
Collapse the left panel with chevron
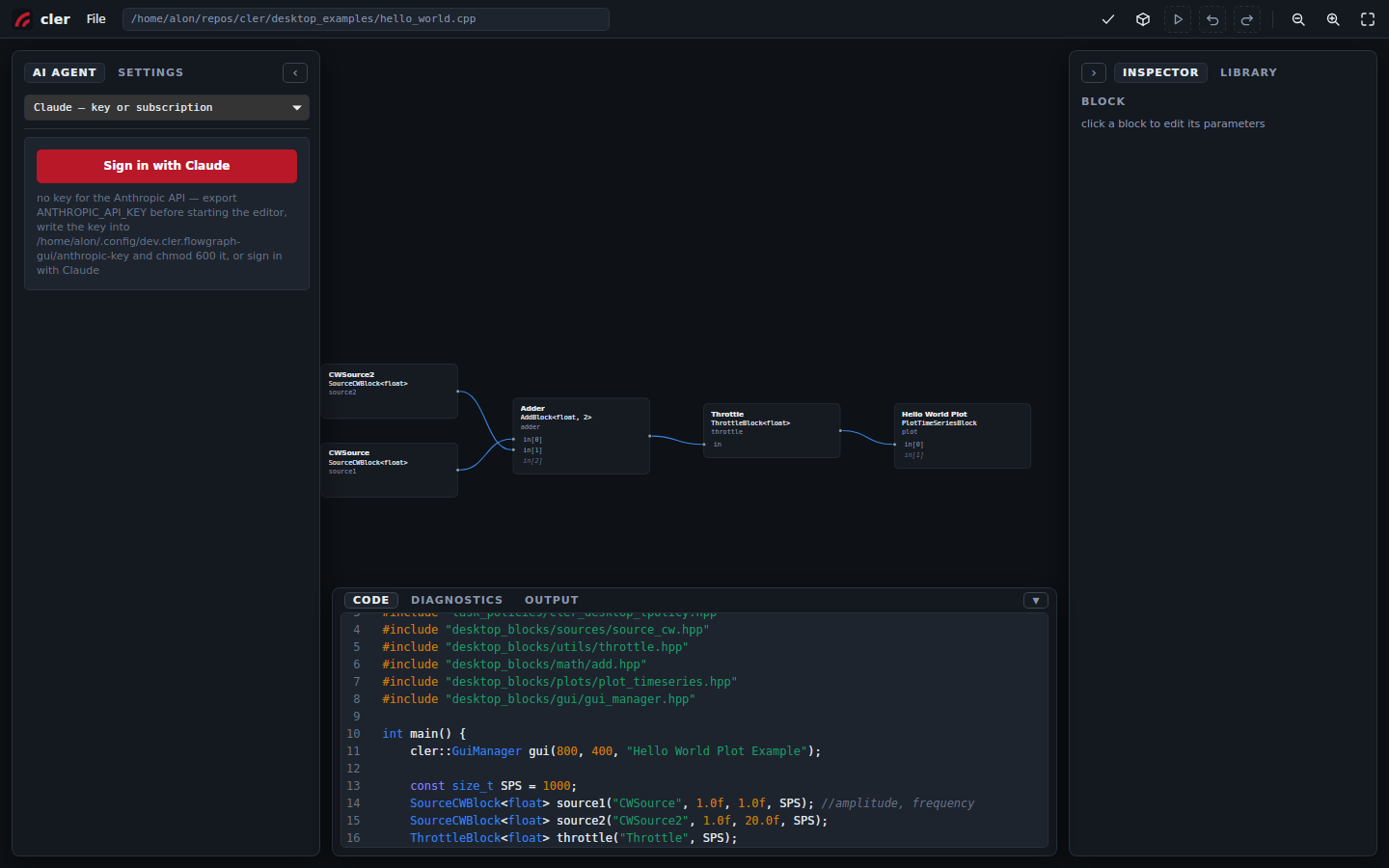coord(295,72)
